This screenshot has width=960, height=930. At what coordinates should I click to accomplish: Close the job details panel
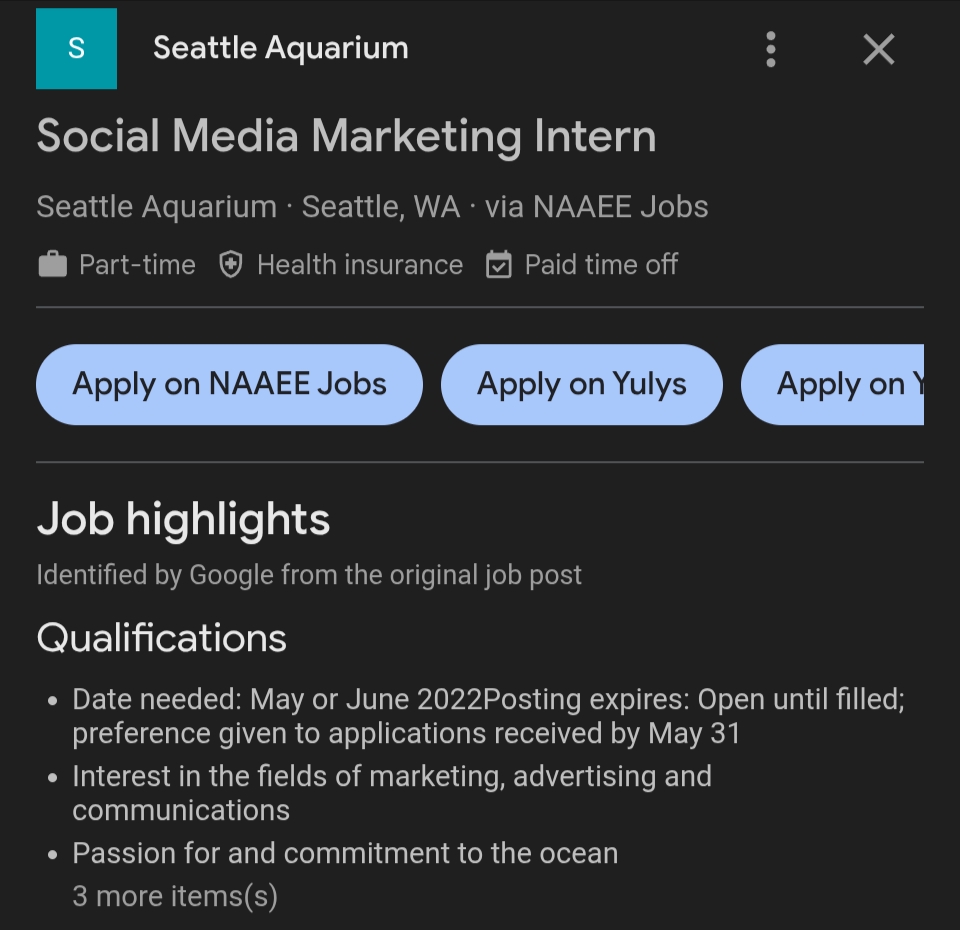[878, 49]
